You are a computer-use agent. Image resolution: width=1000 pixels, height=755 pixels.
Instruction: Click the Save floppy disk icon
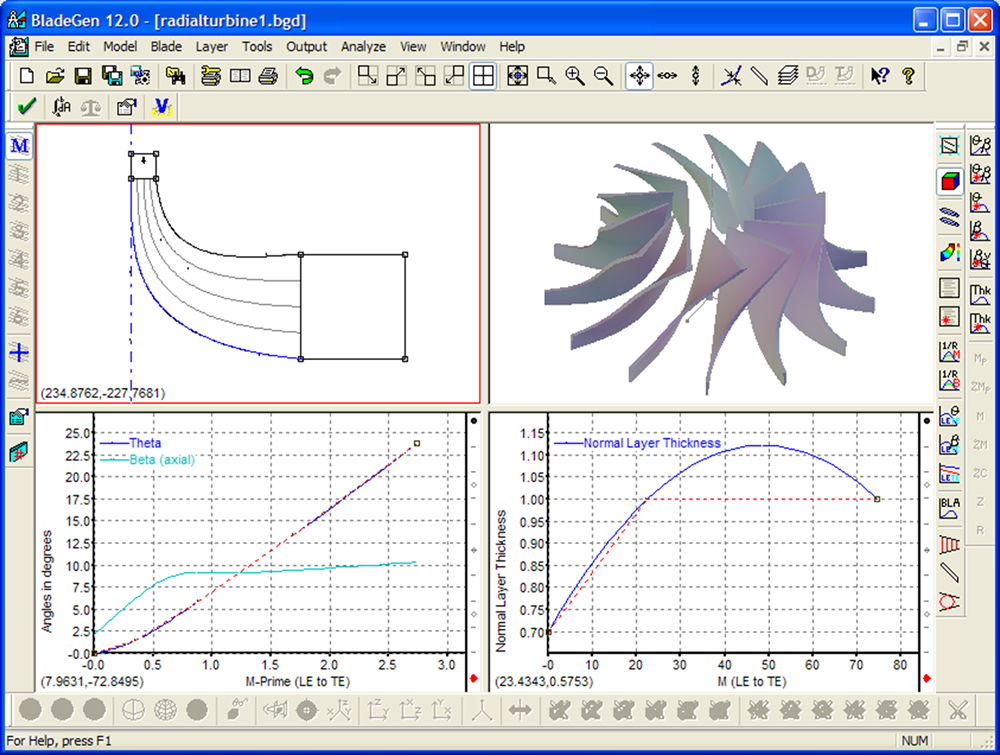pos(84,76)
